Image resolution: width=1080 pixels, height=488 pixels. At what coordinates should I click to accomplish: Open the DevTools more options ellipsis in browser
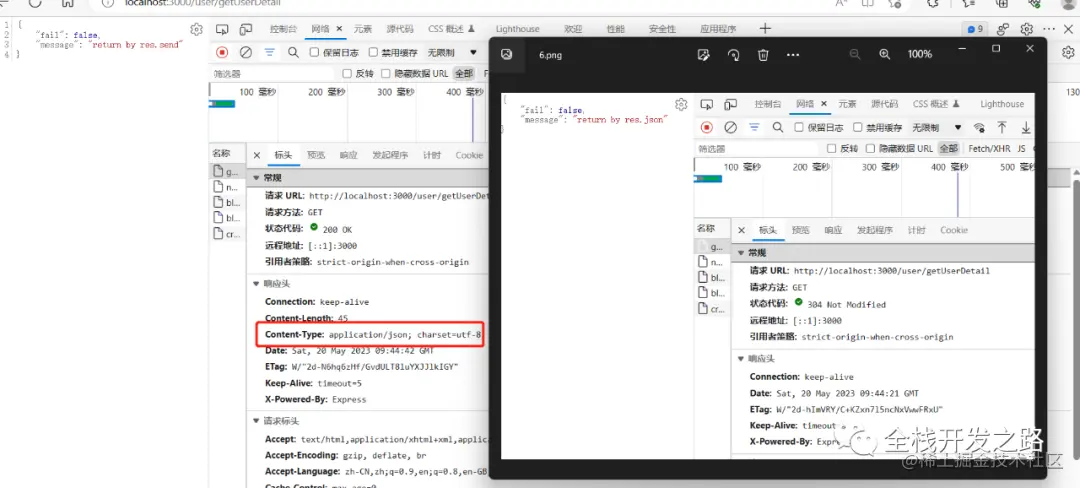click(1049, 29)
